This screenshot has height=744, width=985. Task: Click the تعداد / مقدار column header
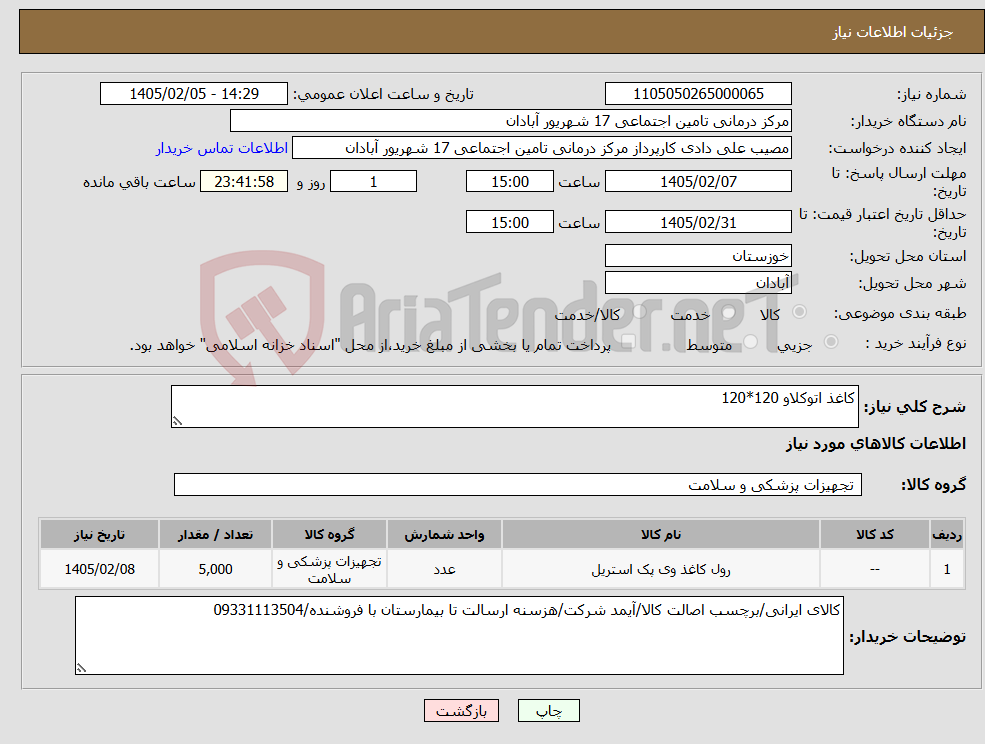pos(215,534)
